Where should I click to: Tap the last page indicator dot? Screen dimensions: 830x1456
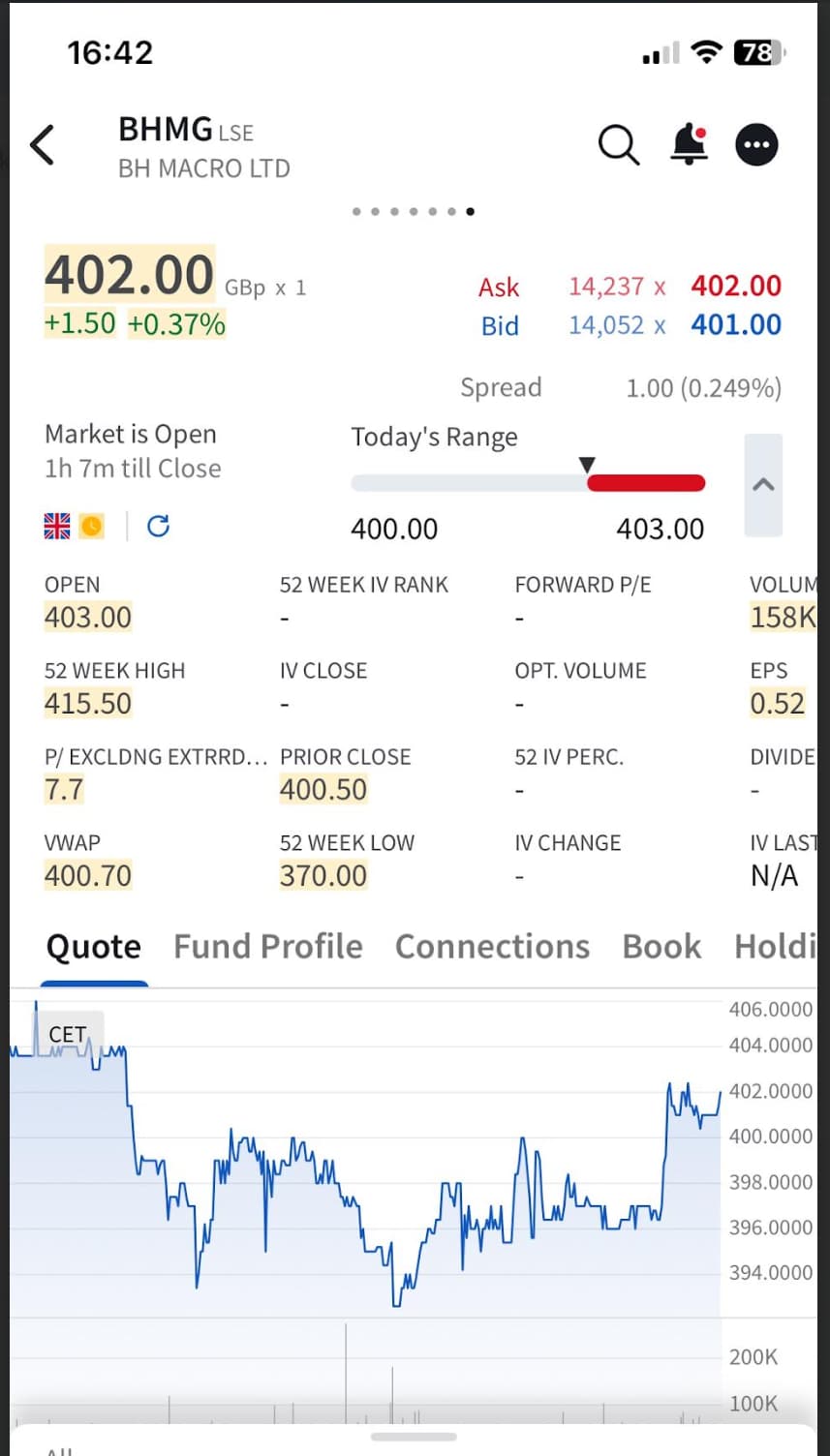point(470,211)
